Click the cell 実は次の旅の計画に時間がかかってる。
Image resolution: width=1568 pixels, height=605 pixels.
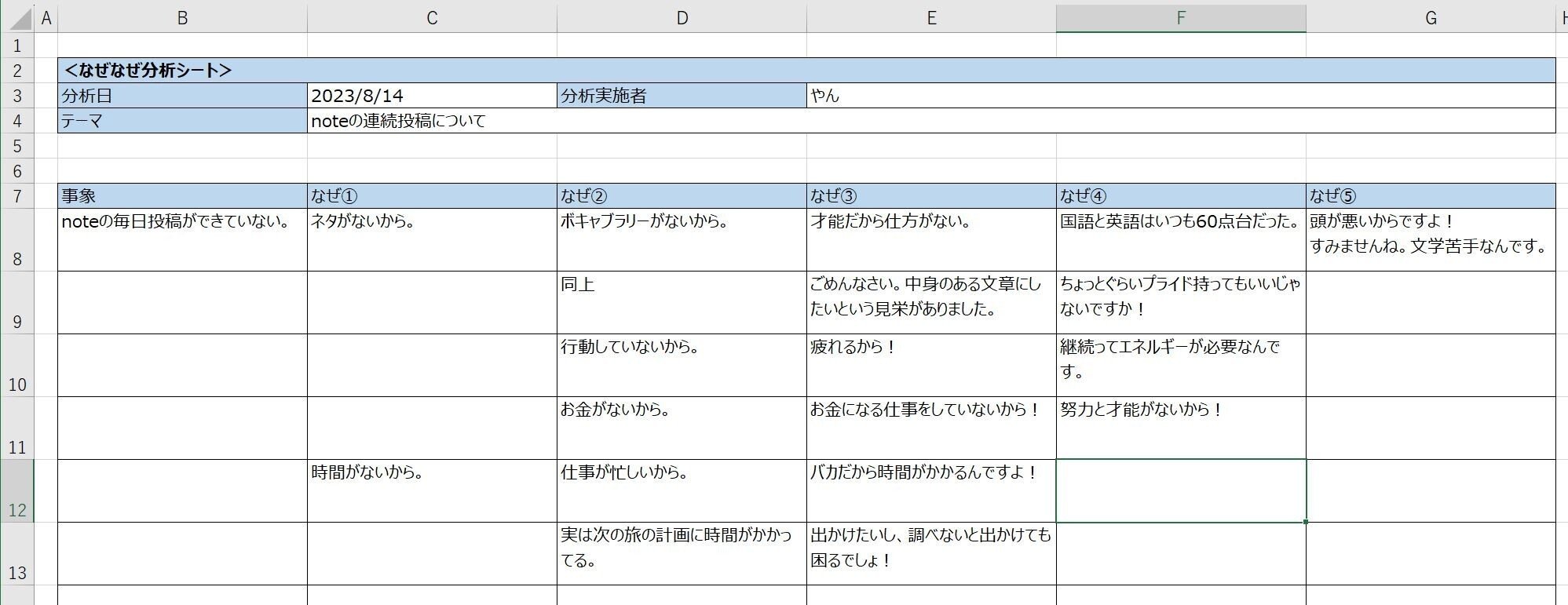coord(682,554)
